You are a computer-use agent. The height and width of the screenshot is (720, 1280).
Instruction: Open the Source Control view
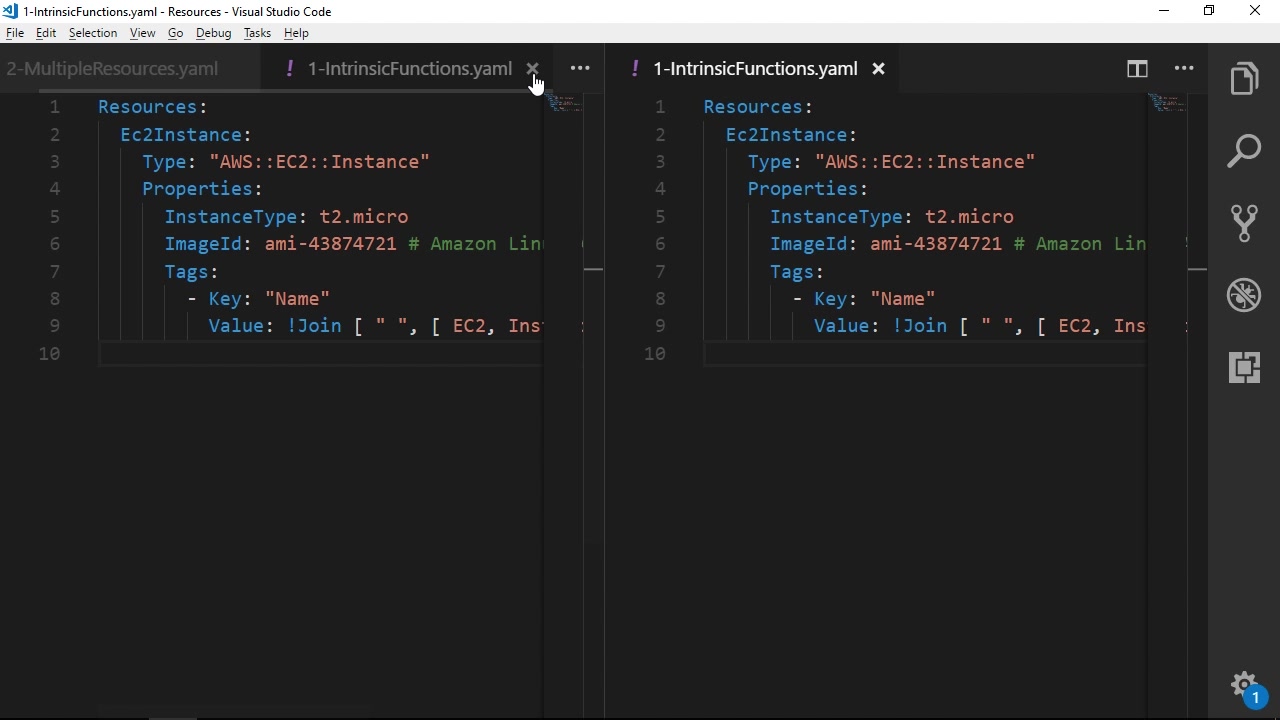click(x=1245, y=223)
